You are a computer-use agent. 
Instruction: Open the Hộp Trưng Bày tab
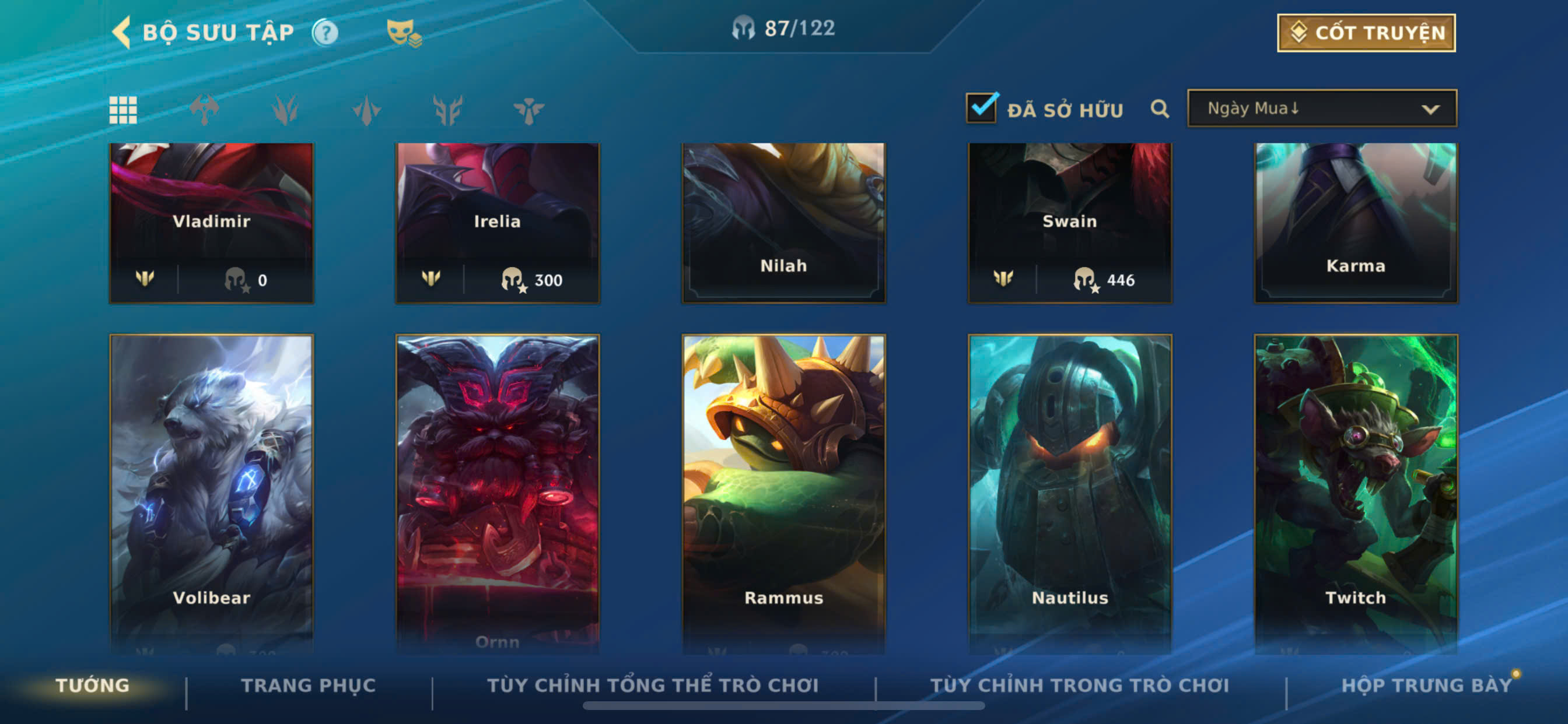pyautogui.click(x=1427, y=686)
